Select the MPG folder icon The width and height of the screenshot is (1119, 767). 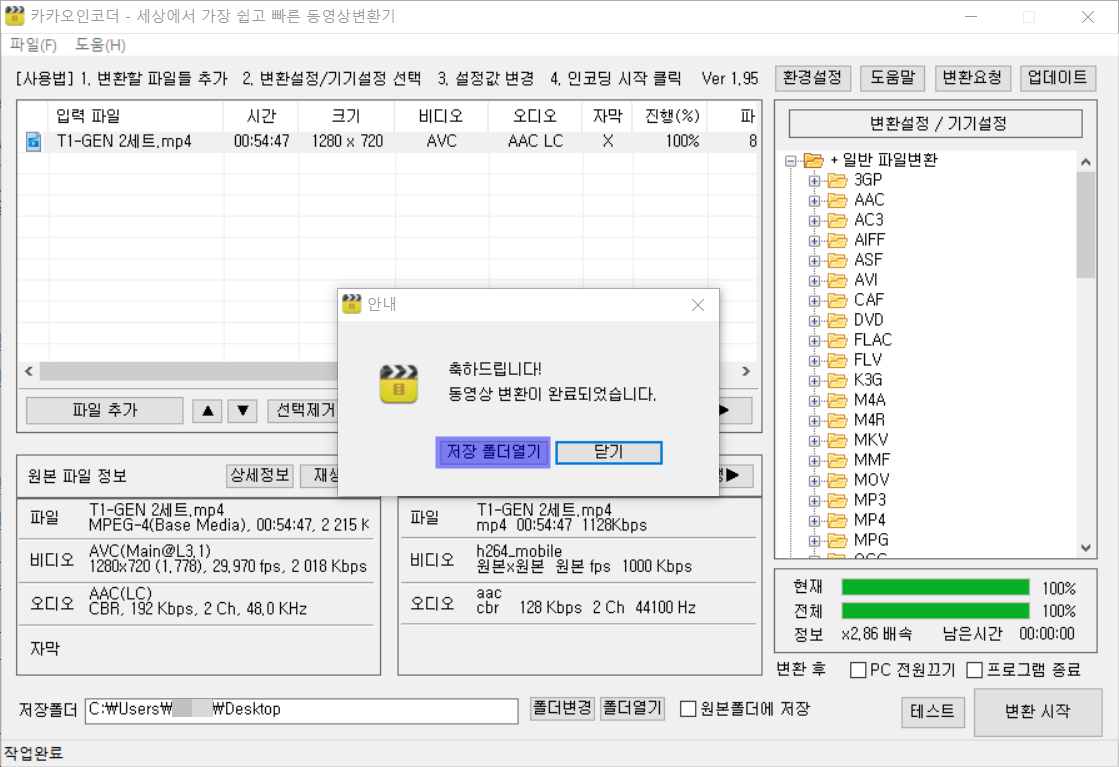coord(837,540)
